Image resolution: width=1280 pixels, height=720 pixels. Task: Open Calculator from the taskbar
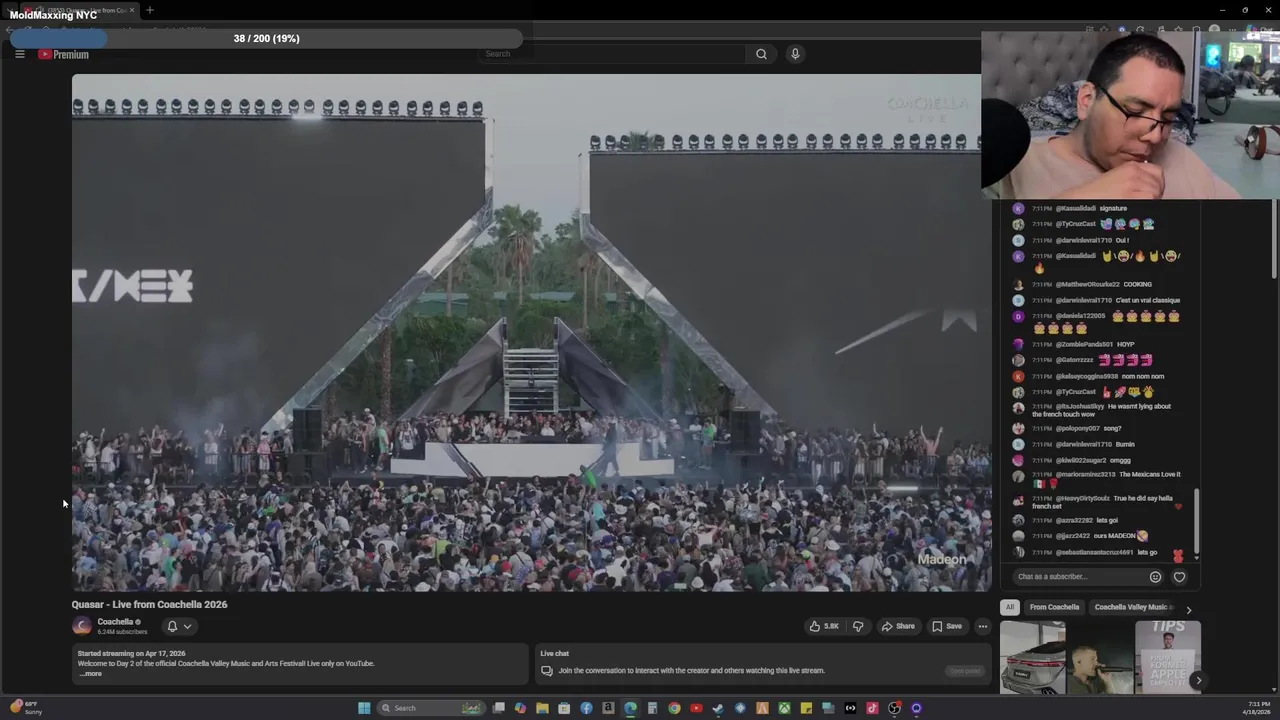pos(652,708)
